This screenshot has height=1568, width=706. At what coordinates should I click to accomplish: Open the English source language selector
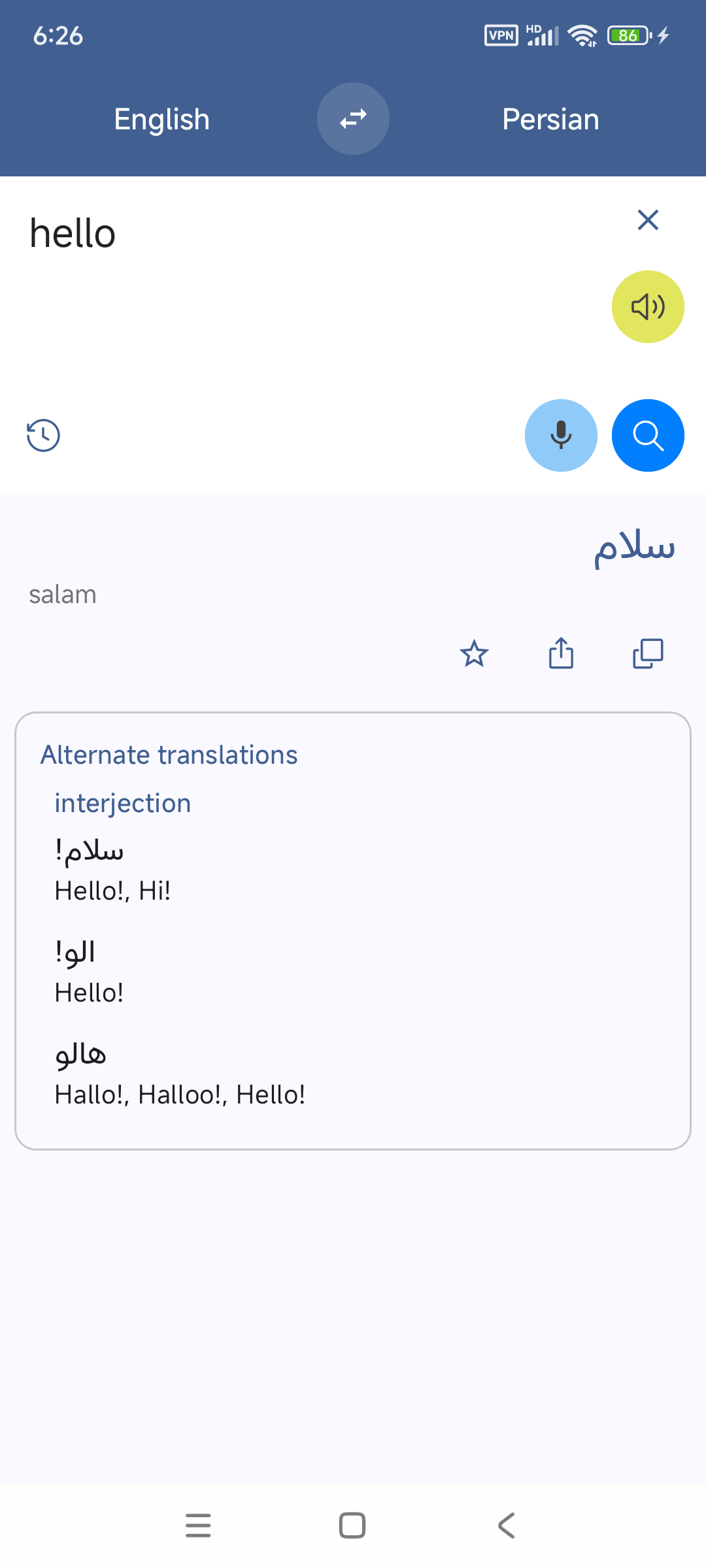161,119
